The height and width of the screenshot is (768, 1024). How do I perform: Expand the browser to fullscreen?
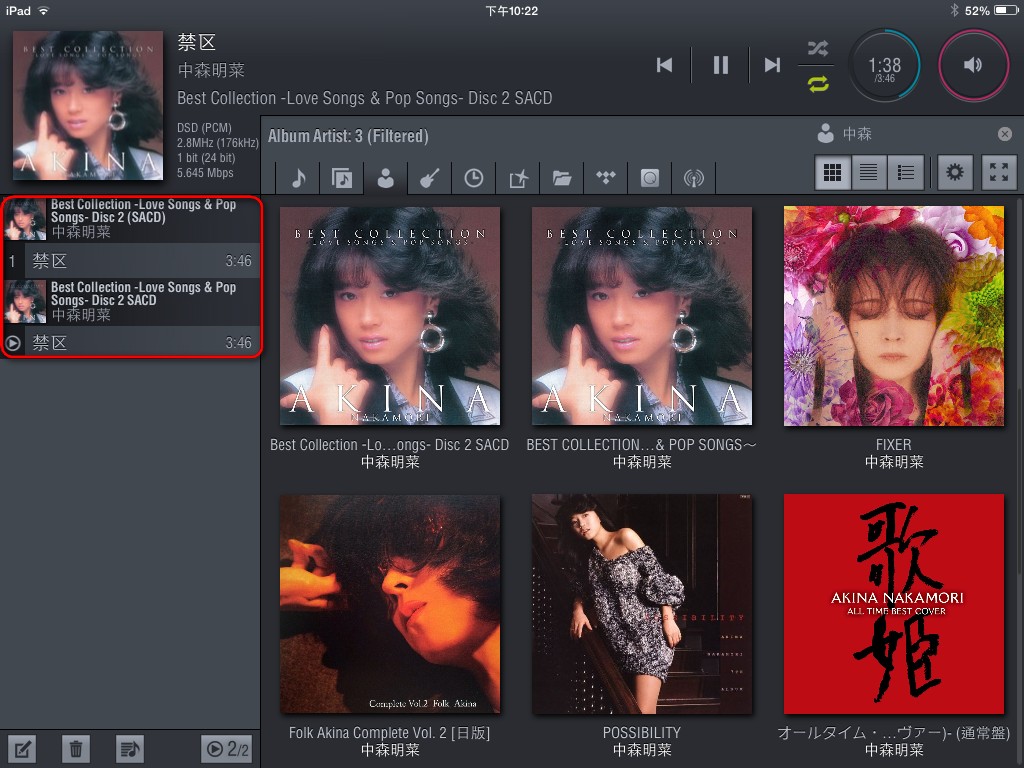pos(999,173)
